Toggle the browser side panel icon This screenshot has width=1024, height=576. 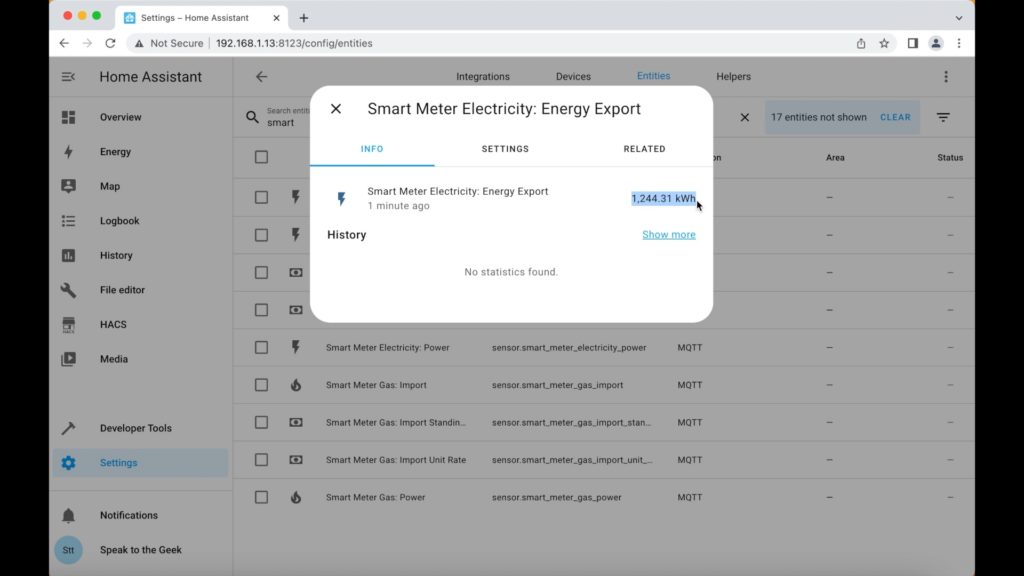coord(912,43)
